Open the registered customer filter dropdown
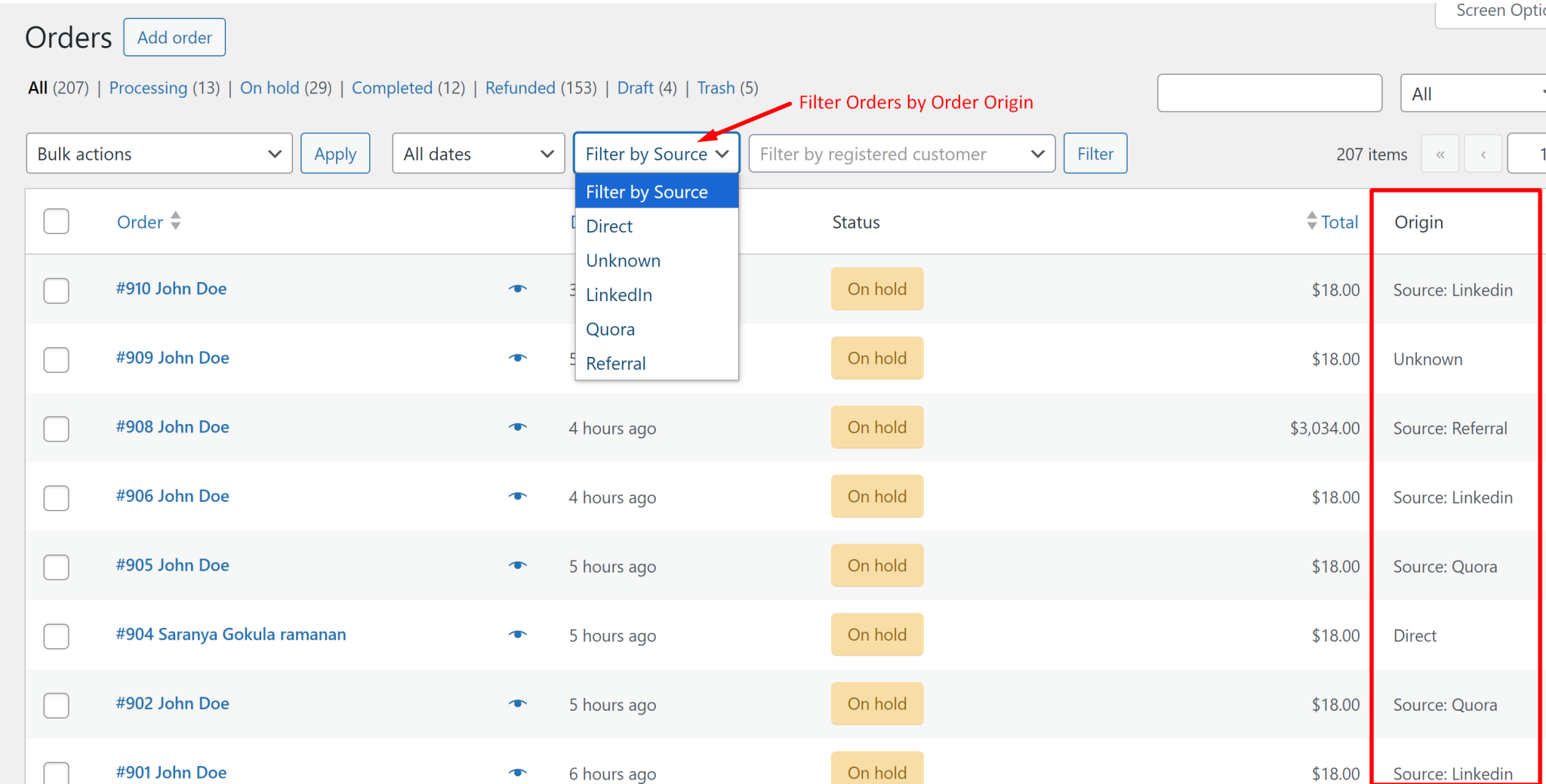This screenshot has width=1546, height=784. coord(901,153)
